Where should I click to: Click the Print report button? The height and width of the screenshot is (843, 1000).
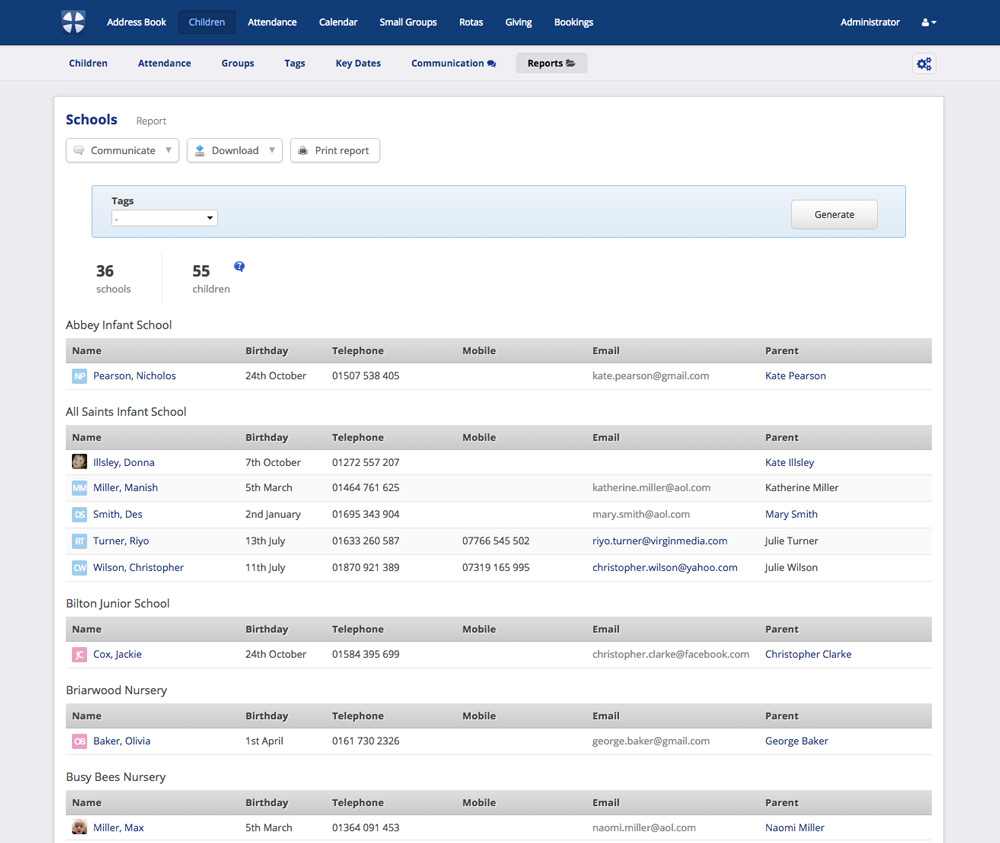pyautogui.click(x=335, y=150)
